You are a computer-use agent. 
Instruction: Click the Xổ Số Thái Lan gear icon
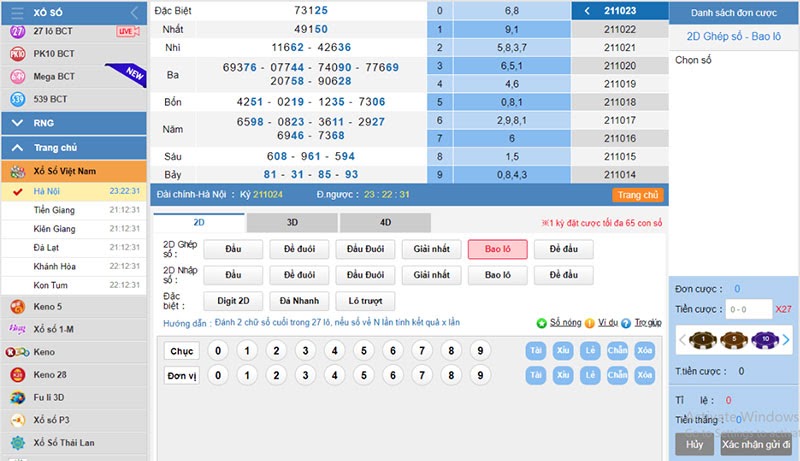17,443
